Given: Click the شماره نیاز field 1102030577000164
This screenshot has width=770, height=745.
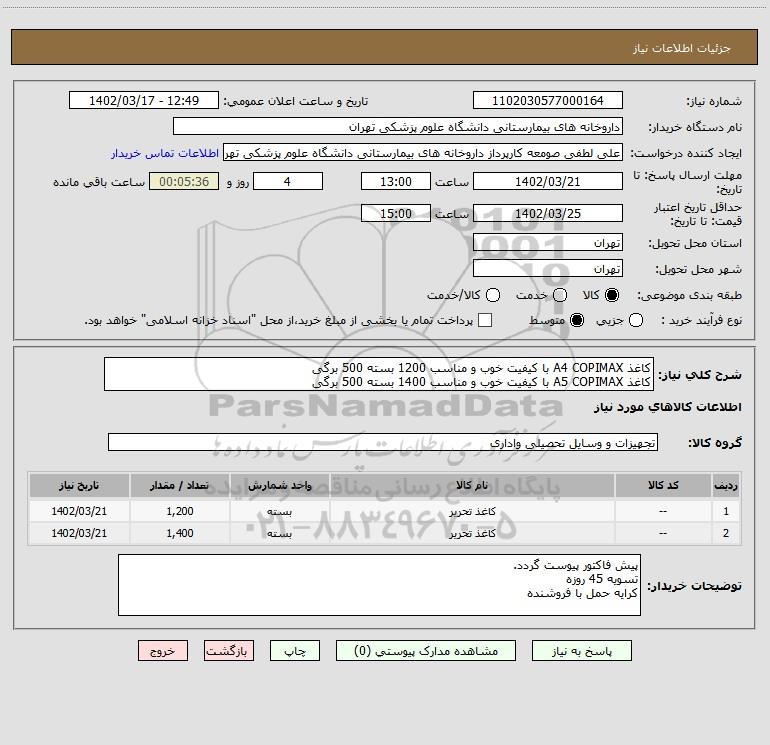Looking at the screenshot, I should 548,101.
